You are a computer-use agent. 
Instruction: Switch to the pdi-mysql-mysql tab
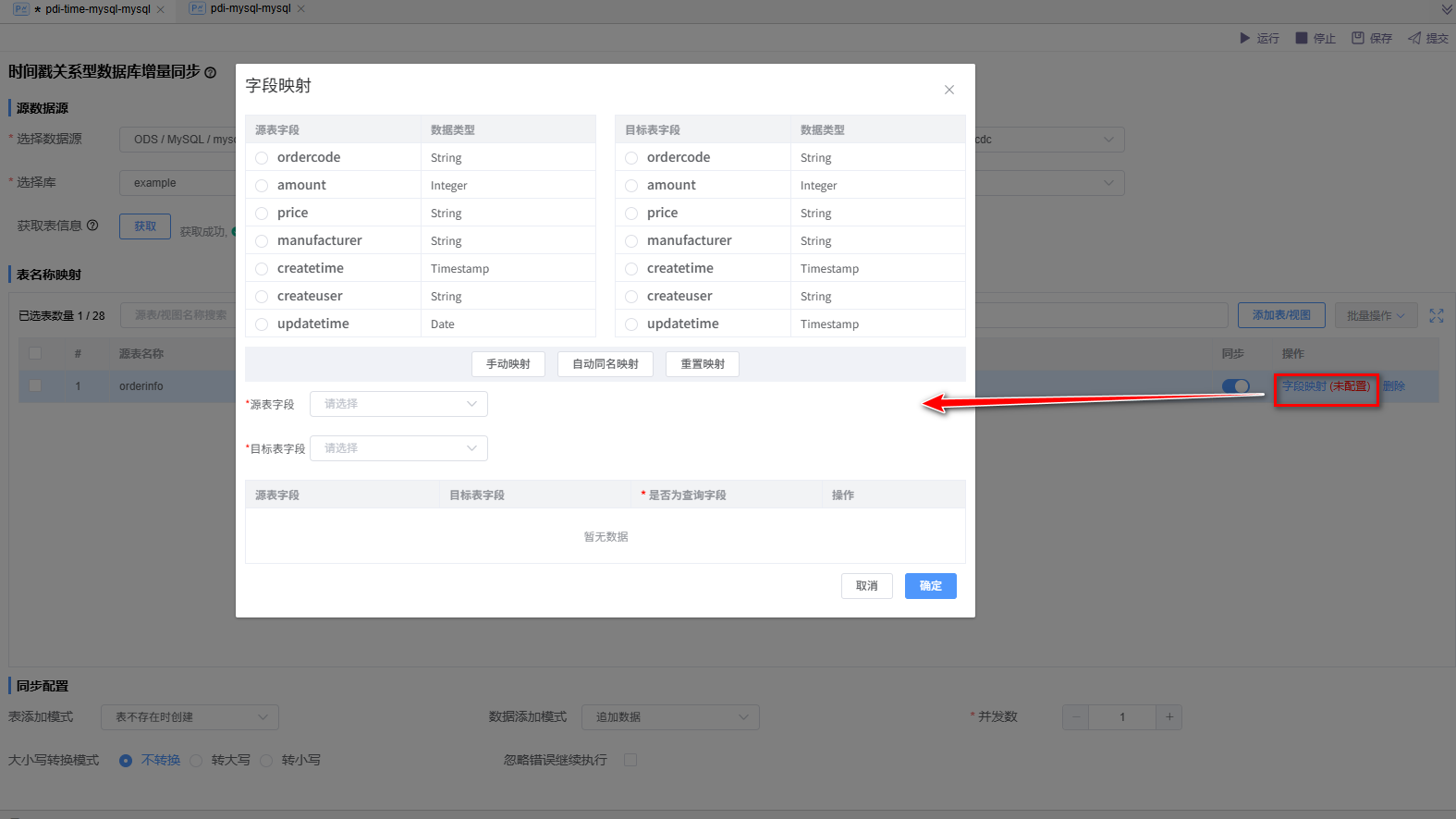251,8
